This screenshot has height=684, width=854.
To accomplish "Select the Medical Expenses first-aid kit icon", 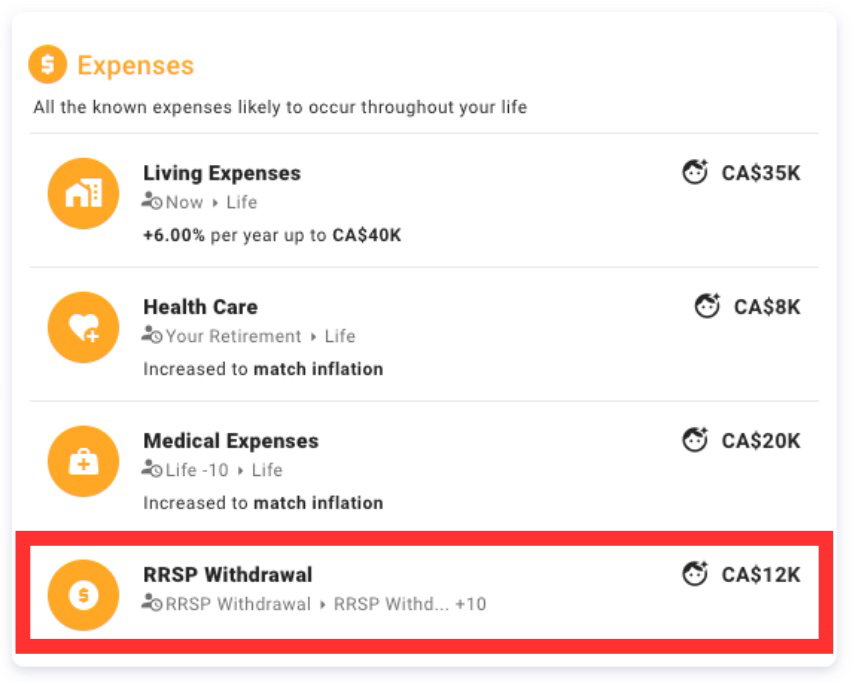I will tap(83, 461).
